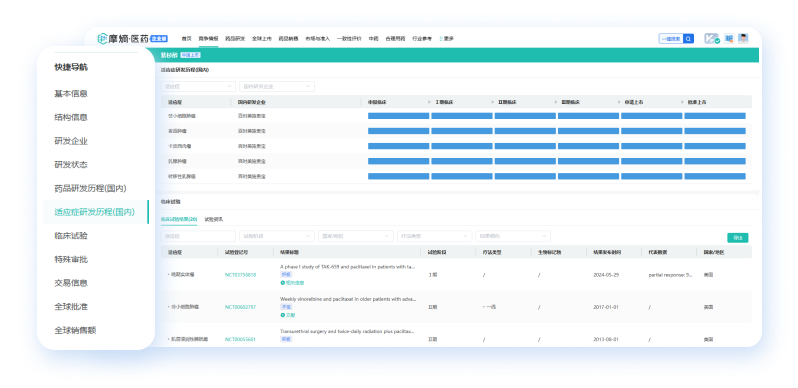The image size is (798, 388).
Task: Open 中药 navigation item
Action: coord(374,39)
